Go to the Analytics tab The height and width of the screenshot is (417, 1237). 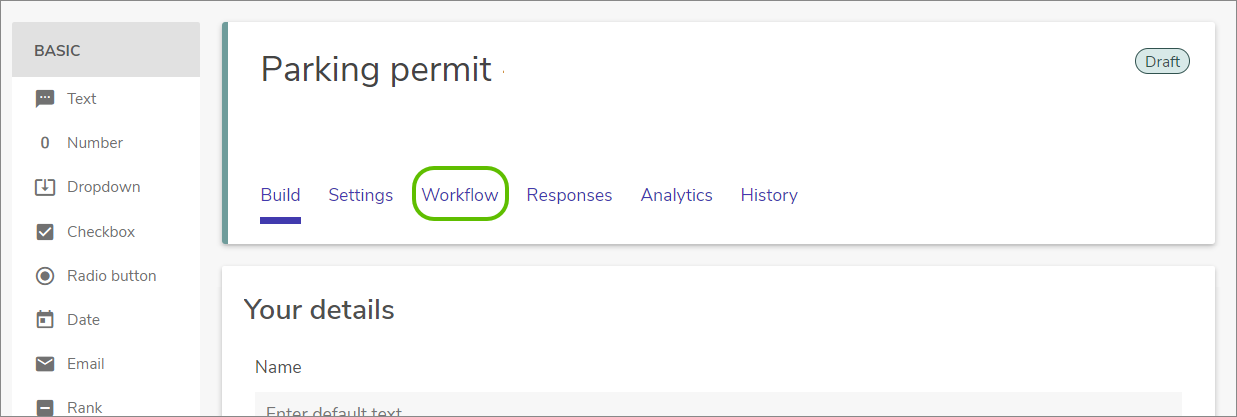click(677, 195)
